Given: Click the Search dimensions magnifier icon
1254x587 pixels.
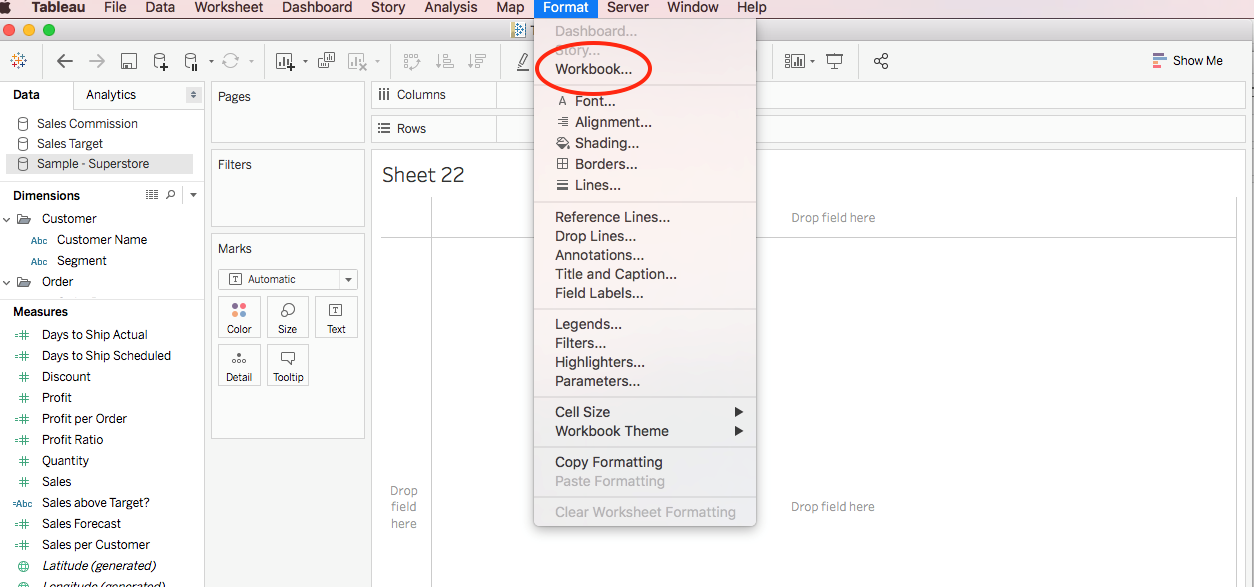Looking at the screenshot, I should [171, 195].
